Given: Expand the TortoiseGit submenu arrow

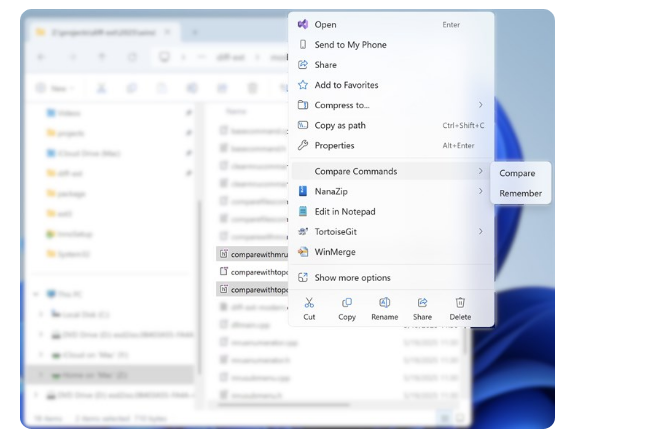Looking at the screenshot, I should coord(480,231).
